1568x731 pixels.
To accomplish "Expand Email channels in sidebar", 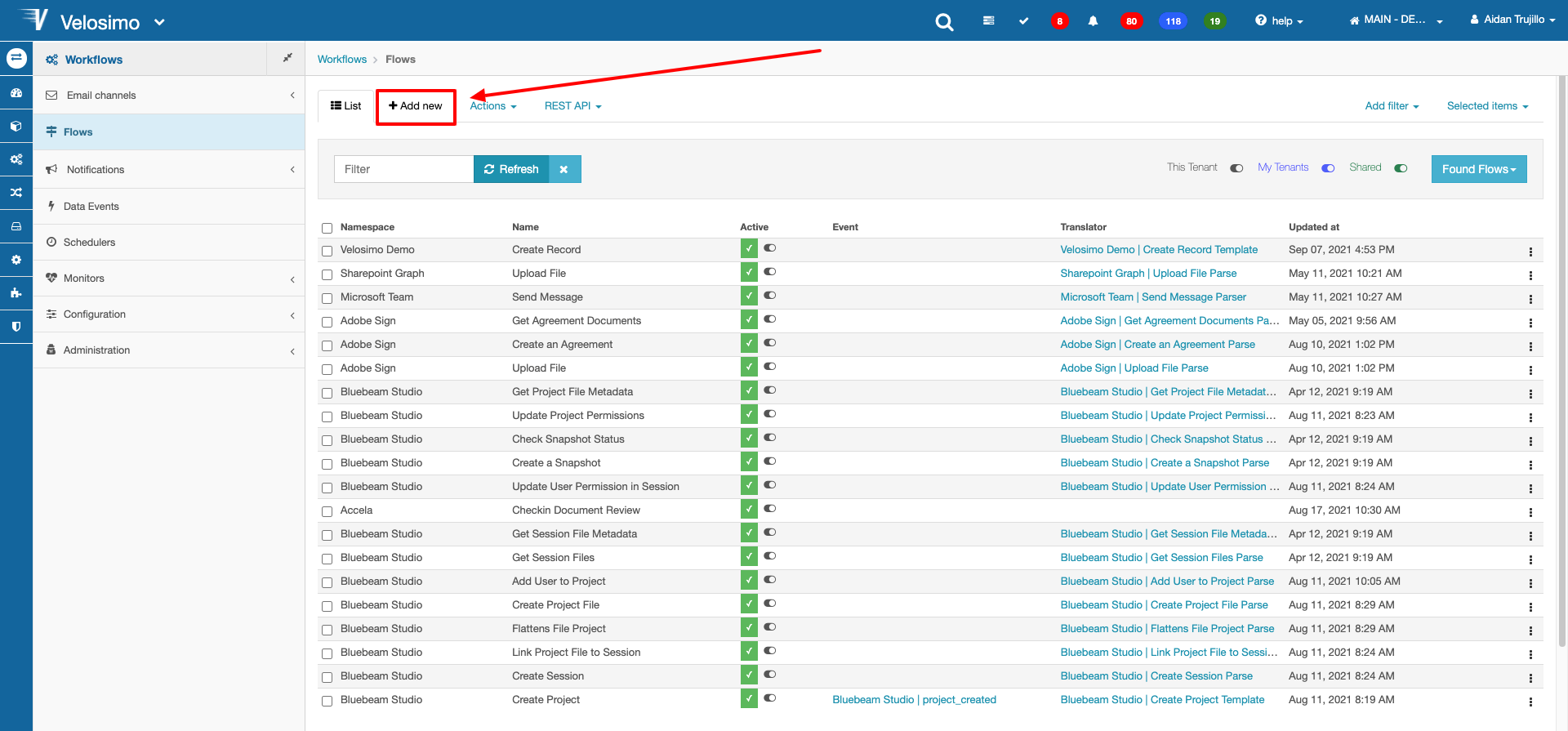I will (169, 96).
